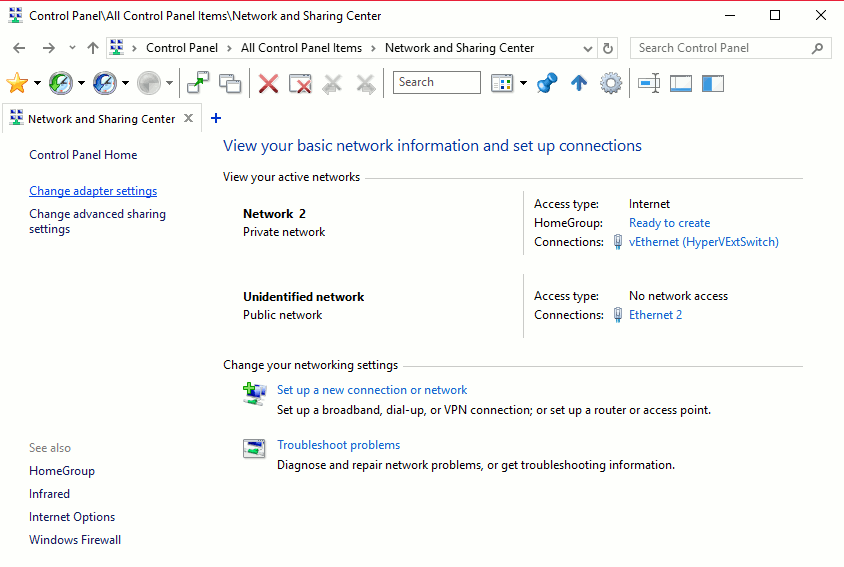The width and height of the screenshot is (844, 567).
Task: Add a new tab with plus button
Action: (x=215, y=118)
